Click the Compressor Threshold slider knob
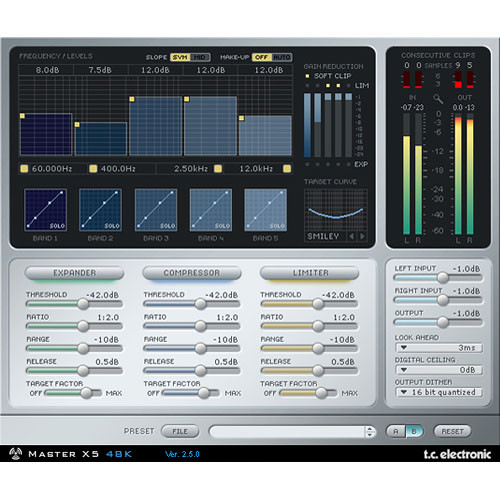 (x=200, y=304)
